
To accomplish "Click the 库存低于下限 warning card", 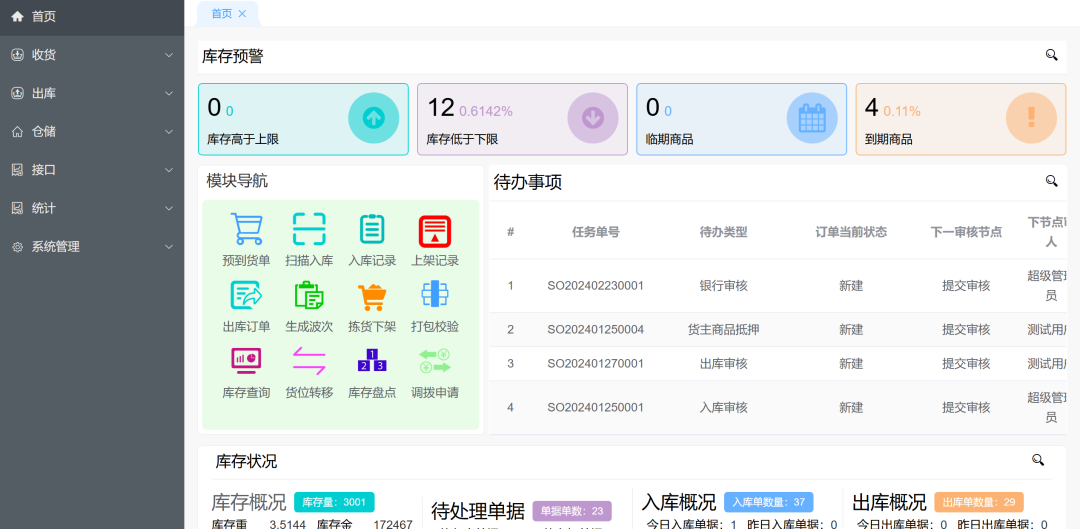I will click(x=522, y=119).
